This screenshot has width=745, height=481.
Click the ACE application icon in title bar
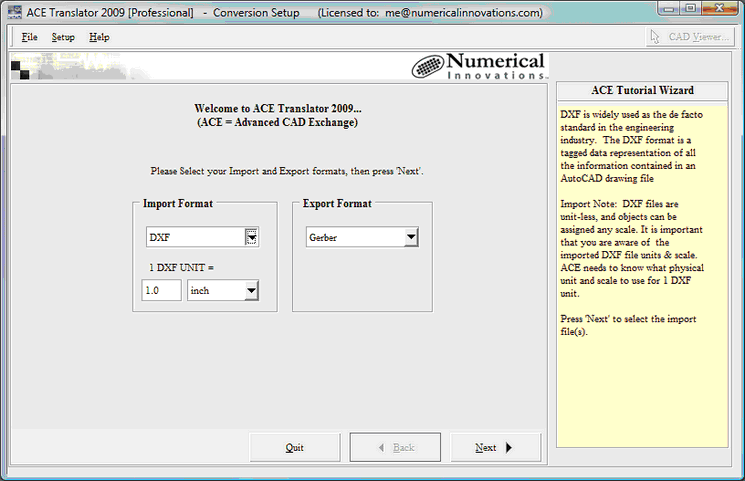point(15,12)
